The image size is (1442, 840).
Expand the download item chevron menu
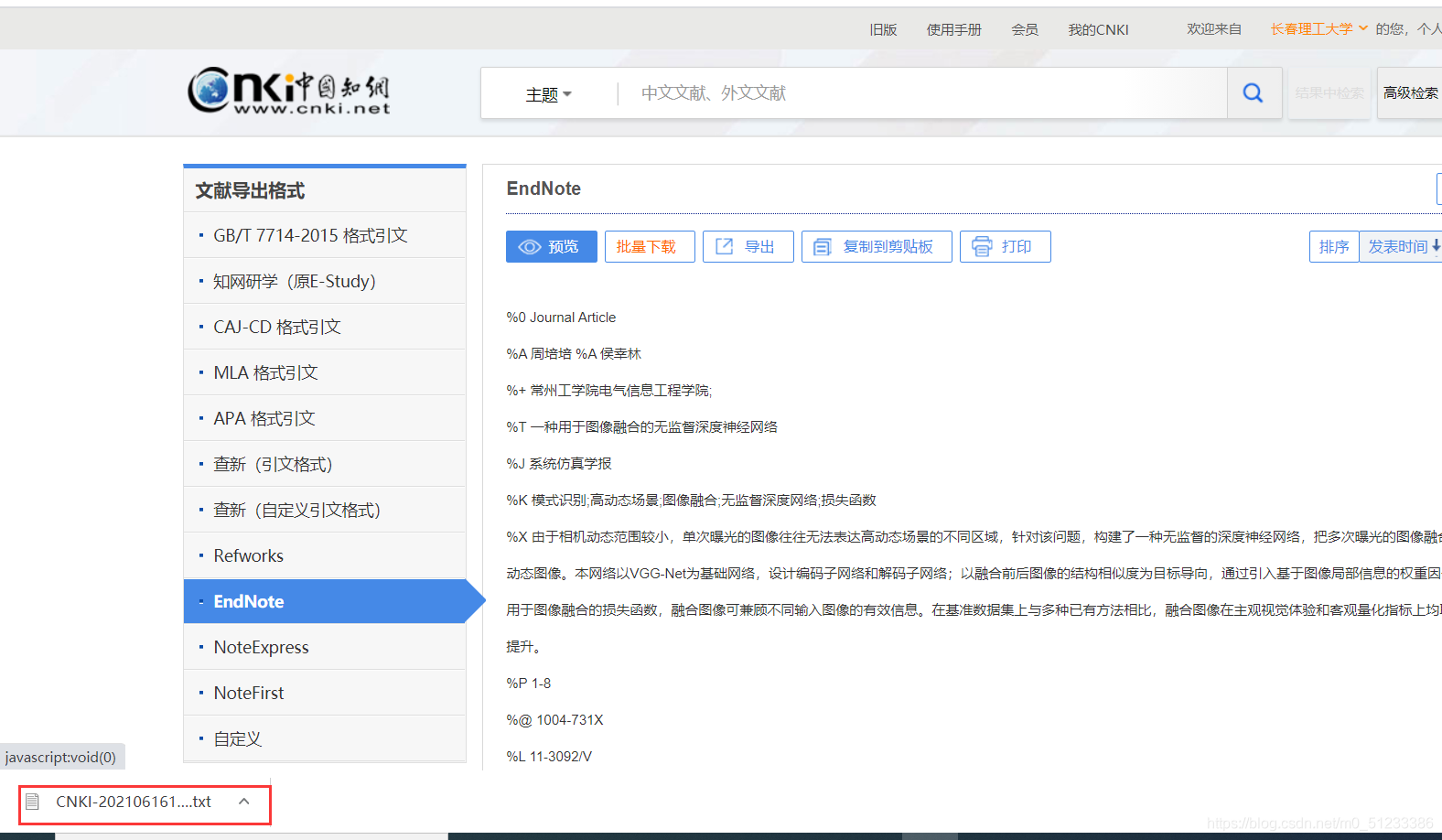pos(244,802)
